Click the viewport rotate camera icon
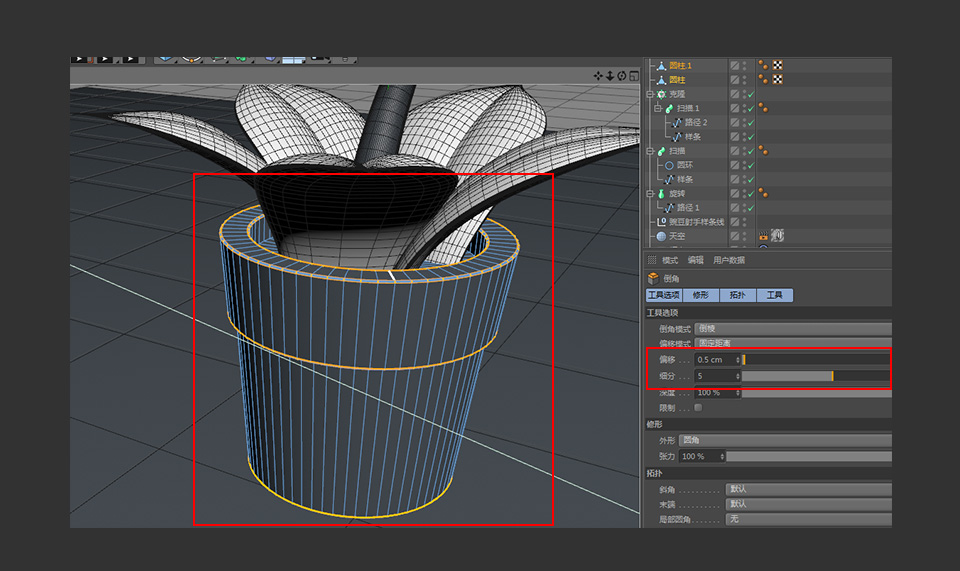 (621, 76)
